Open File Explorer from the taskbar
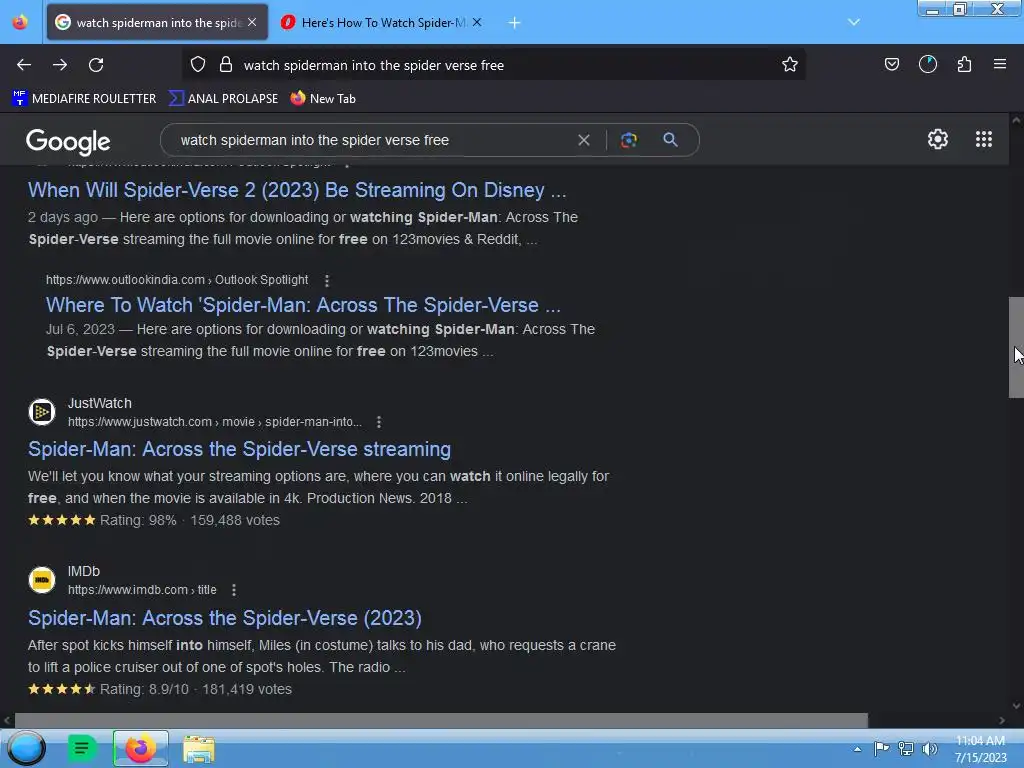The width and height of the screenshot is (1024, 768). (x=199, y=748)
